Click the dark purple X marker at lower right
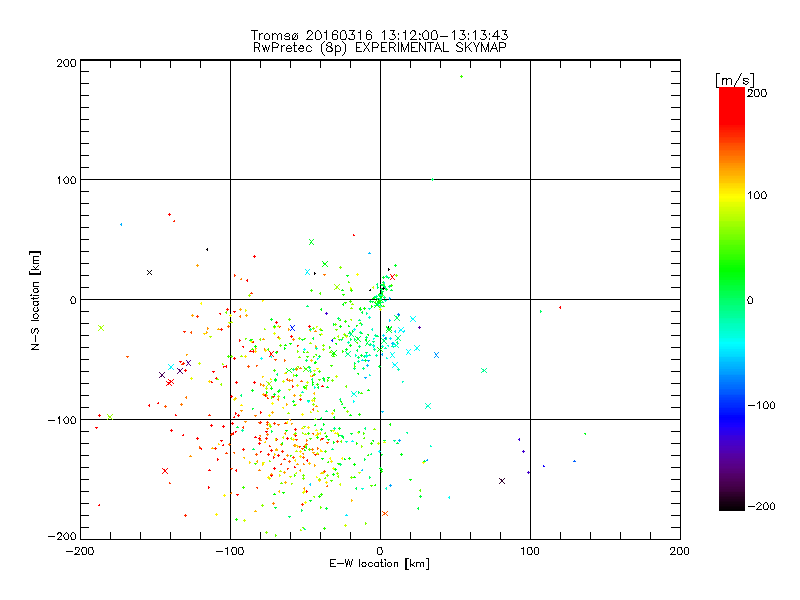This screenshot has height=600, width=800. click(x=502, y=481)
